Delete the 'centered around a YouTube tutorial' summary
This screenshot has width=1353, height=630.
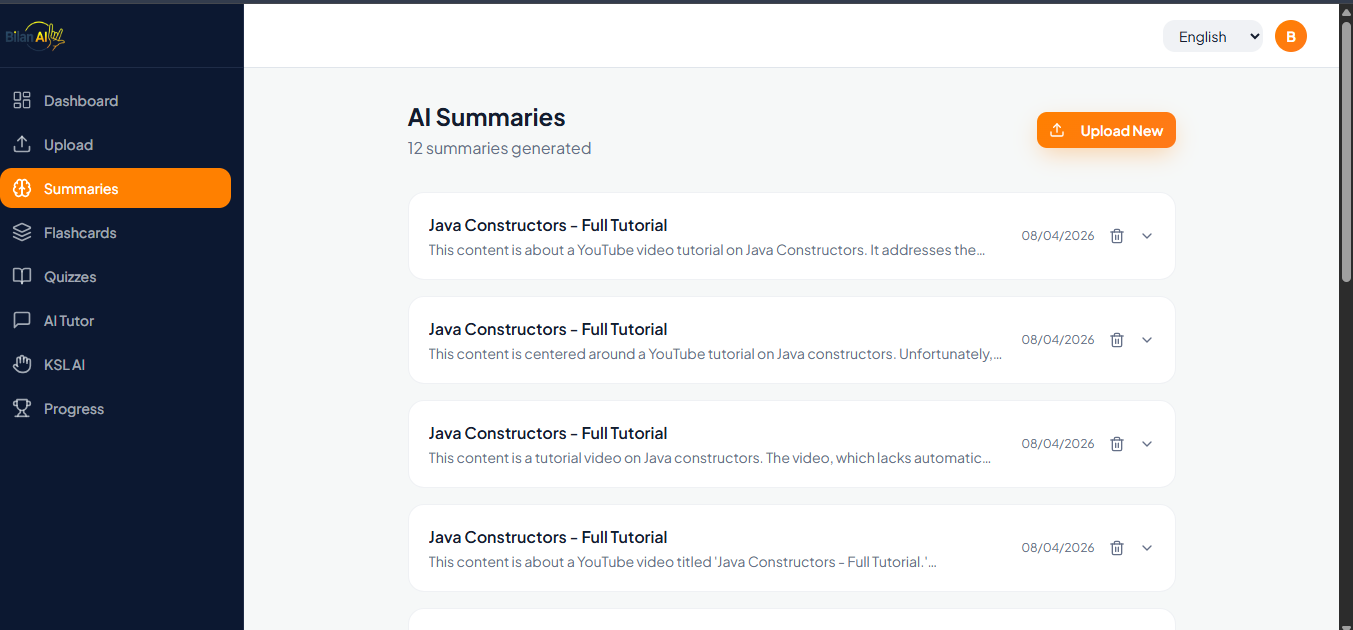[1117, 340]
